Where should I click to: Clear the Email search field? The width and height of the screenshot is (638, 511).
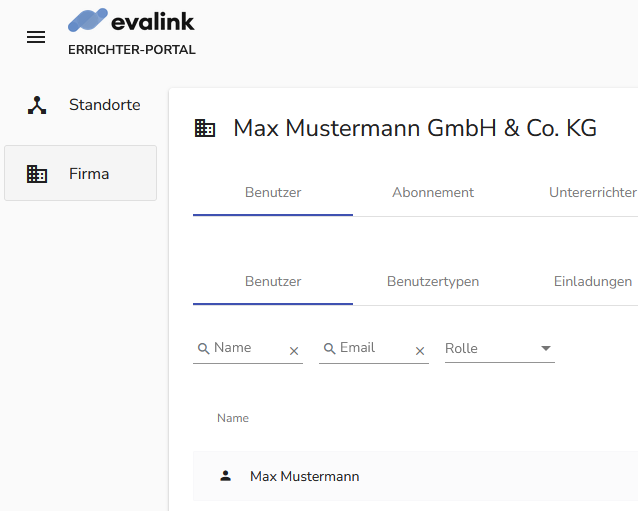[x=420, y=351]
